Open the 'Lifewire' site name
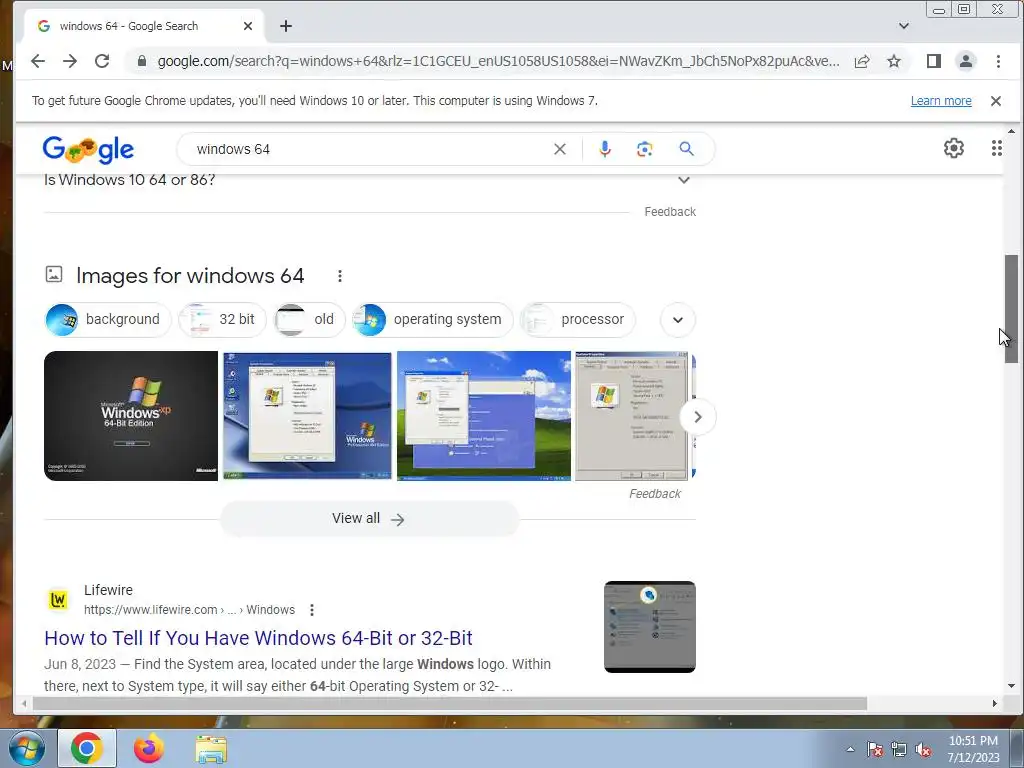The width and height of the screenshot is (1024, 768). (108, 590)
